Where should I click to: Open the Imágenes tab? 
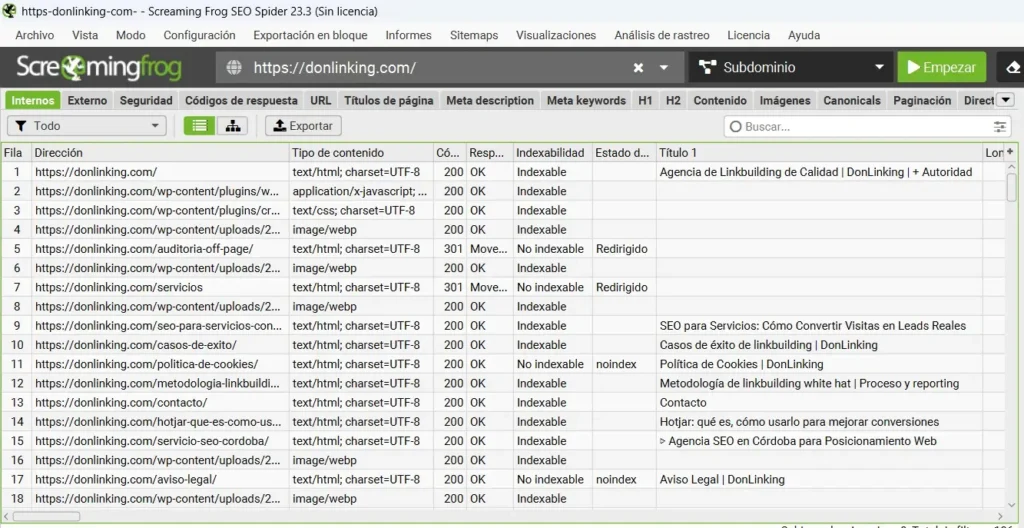[785, 101]
